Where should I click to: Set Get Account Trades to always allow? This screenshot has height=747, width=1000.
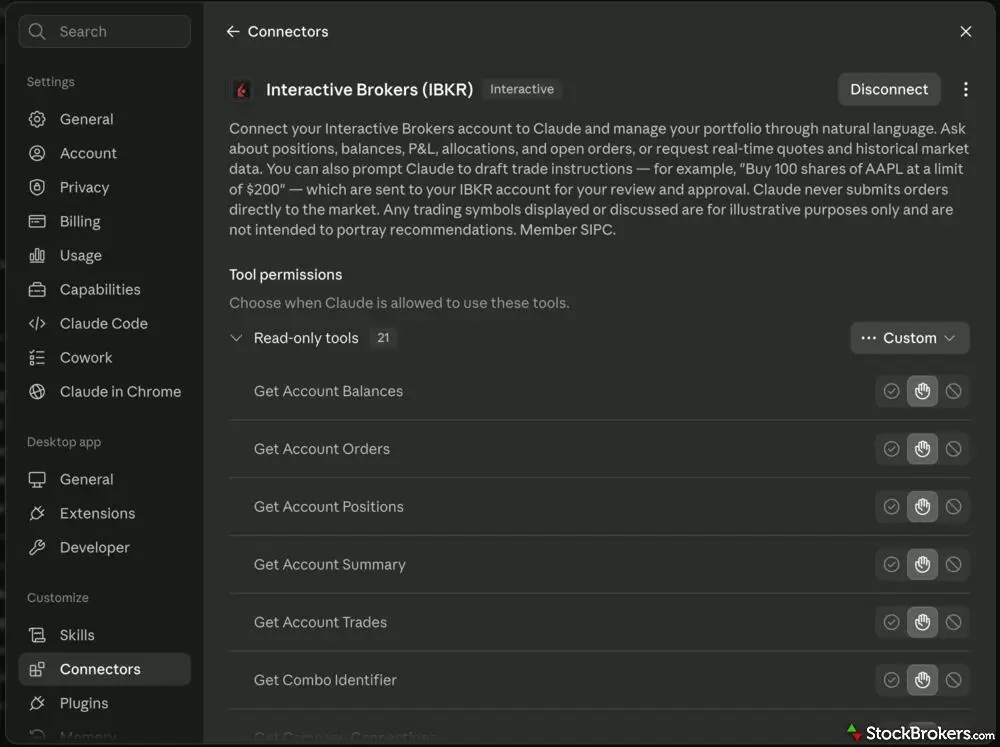click(891, 622)
